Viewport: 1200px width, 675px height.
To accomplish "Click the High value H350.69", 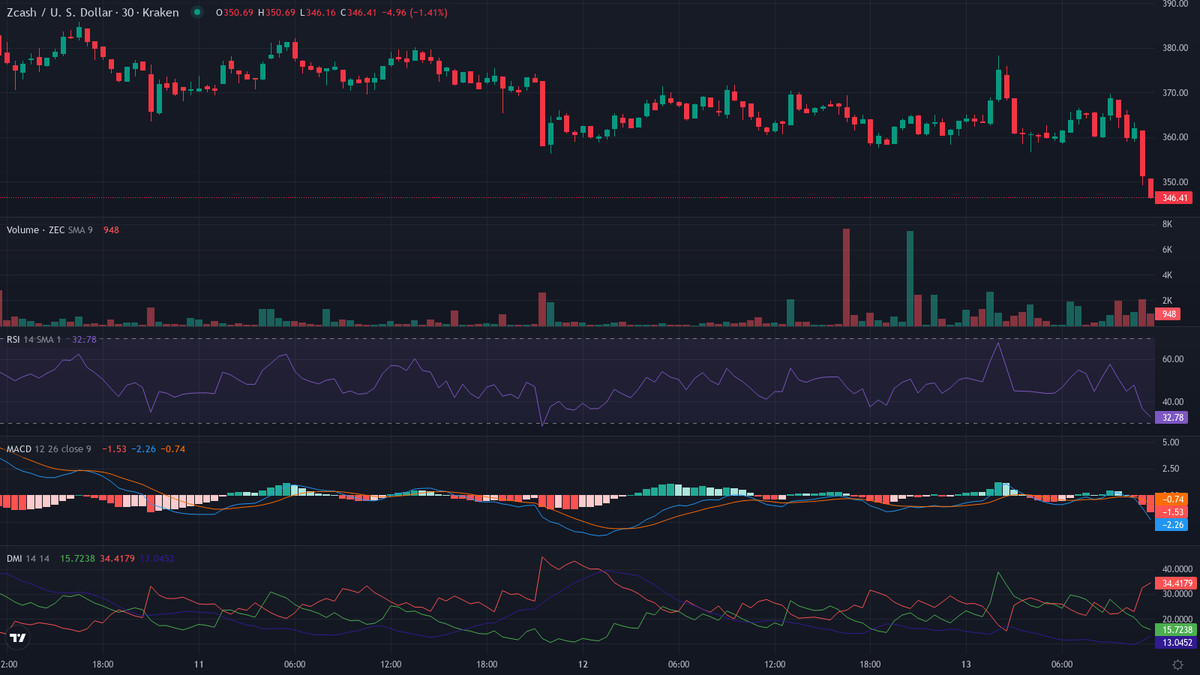I will (276, 12).
